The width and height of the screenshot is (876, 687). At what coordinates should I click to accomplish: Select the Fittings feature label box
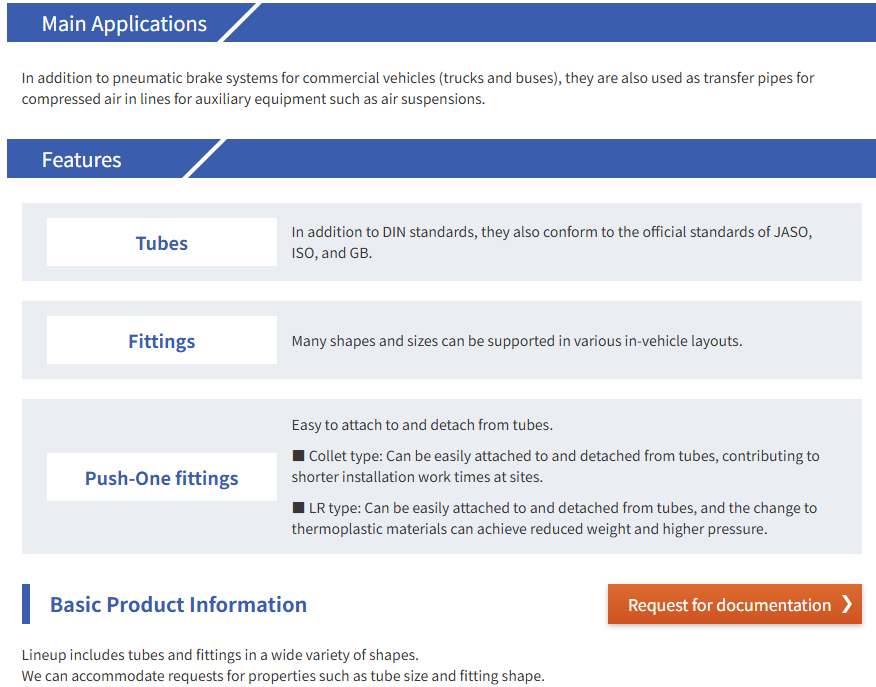click(x=162, y=341)
